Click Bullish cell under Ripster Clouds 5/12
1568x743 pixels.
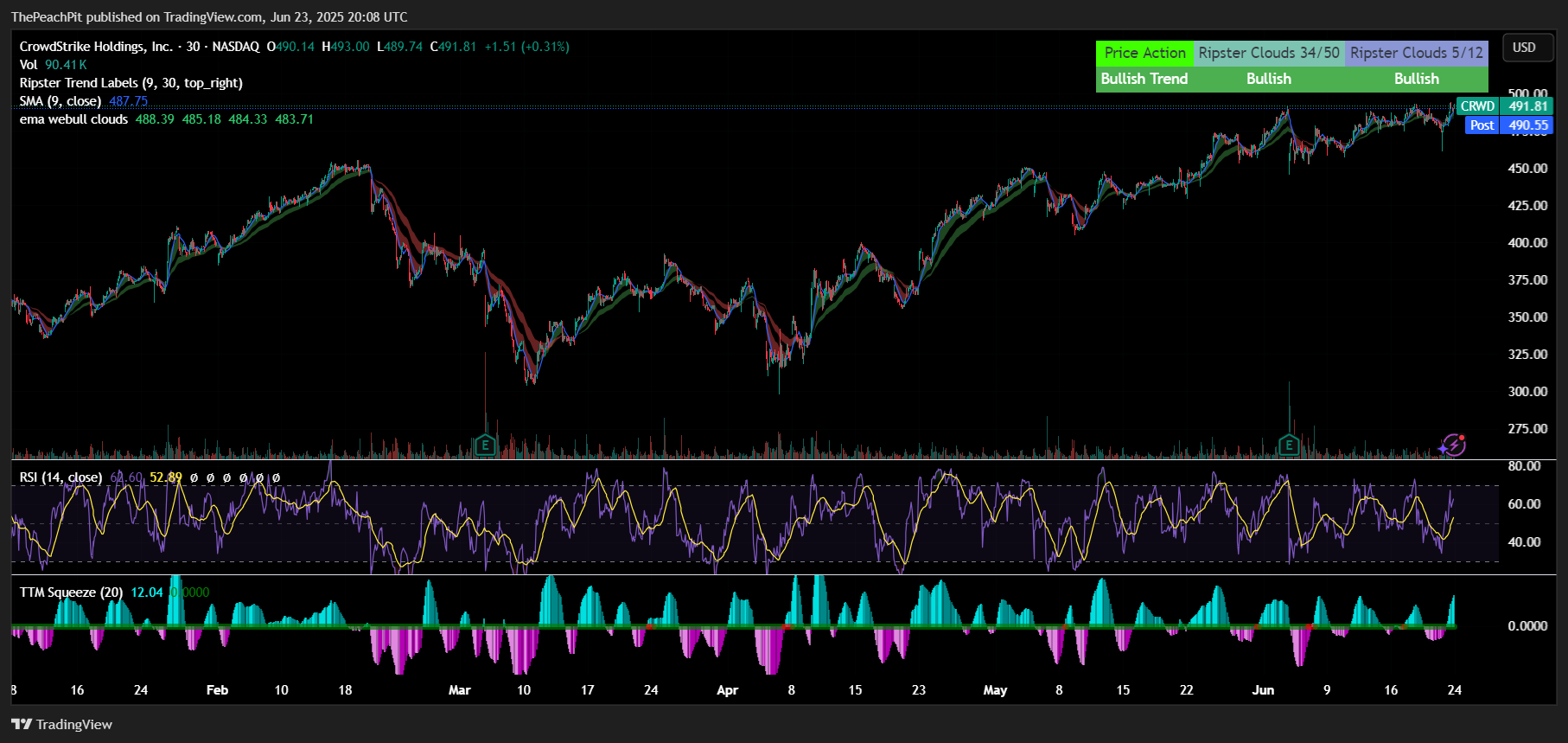1417,79
